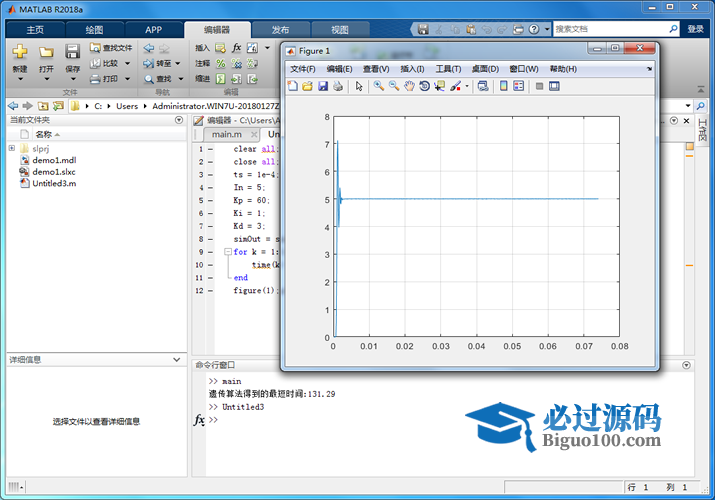Click the increase indent icon
This screenshot has width=715, height=500.
point(236,79)
